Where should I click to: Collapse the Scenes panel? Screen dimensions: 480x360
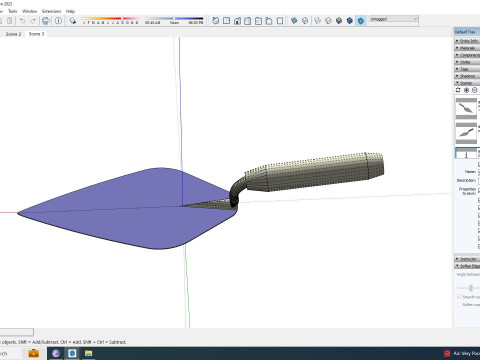[467, 83]
